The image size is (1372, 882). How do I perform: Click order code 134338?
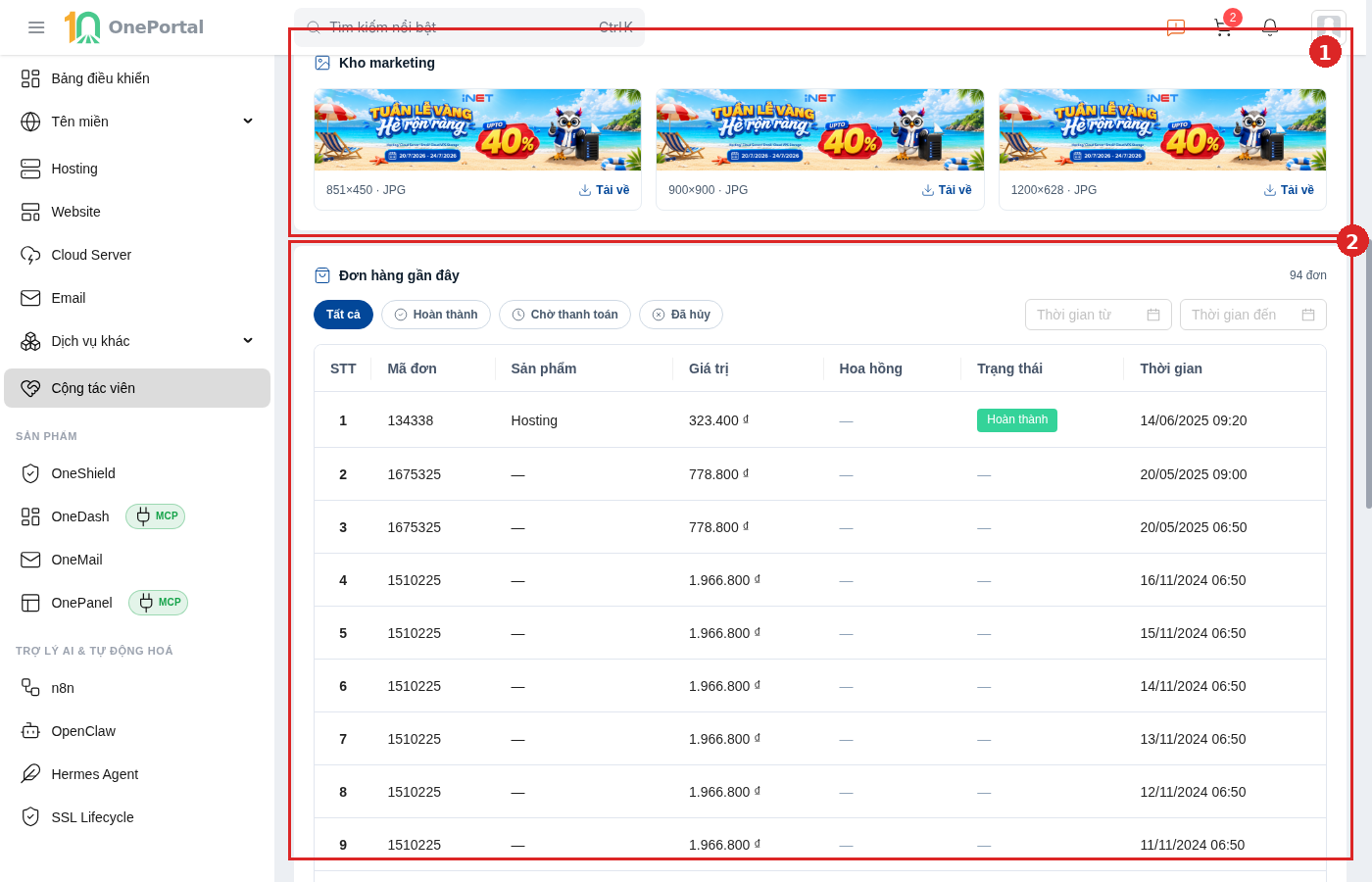[x=411, y=420]
